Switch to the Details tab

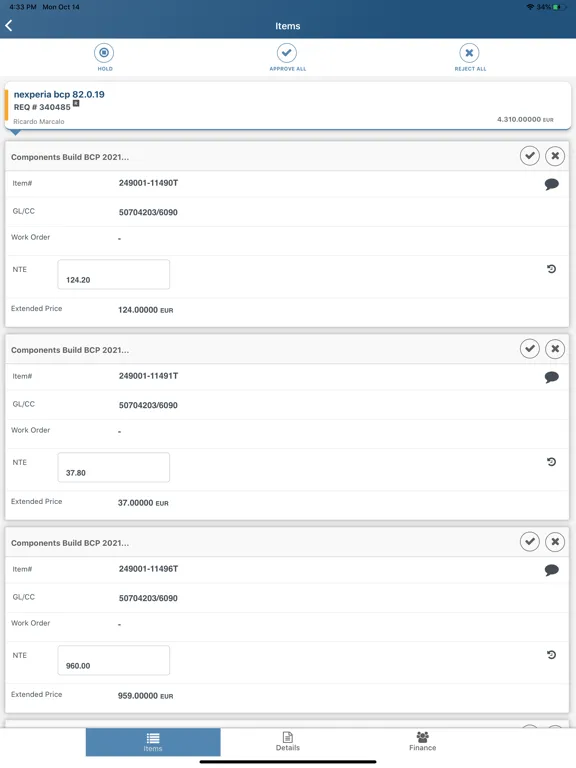coord(288,742)
